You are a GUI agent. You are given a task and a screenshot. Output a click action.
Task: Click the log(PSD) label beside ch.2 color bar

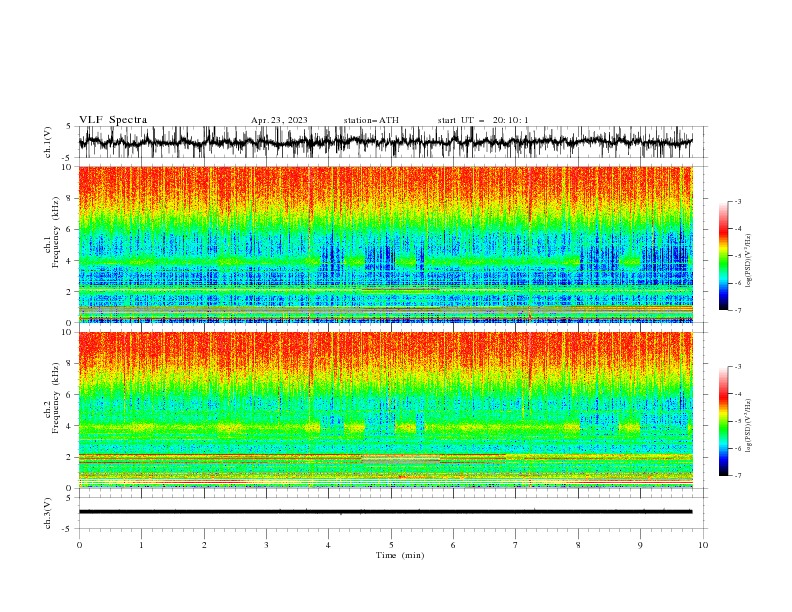click(x=749, y=426)
